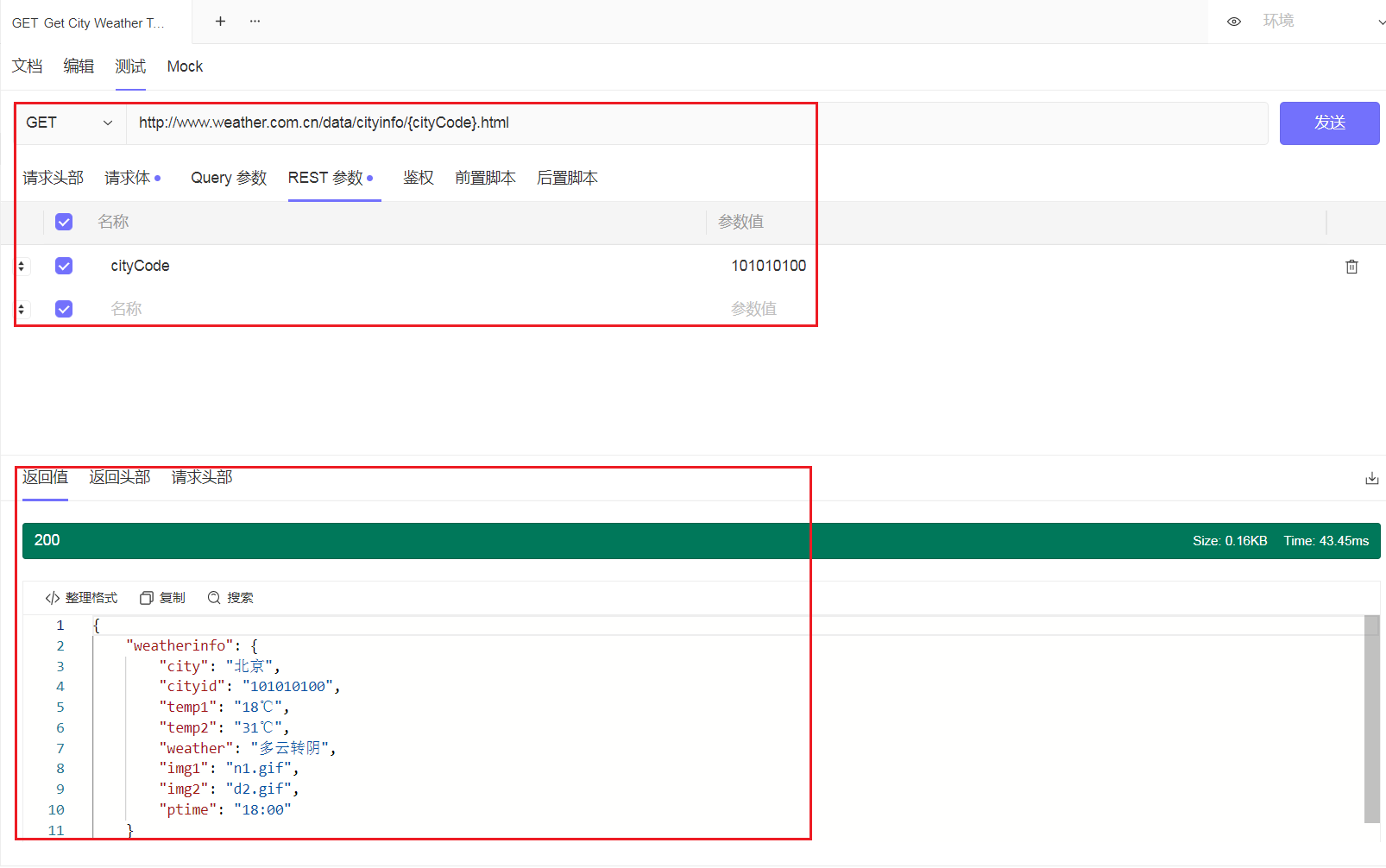This screenshot has width=1386, height=868.
Task: Toggle the select-all checkbox in the parameter table header
Action: tap(64, 222)
